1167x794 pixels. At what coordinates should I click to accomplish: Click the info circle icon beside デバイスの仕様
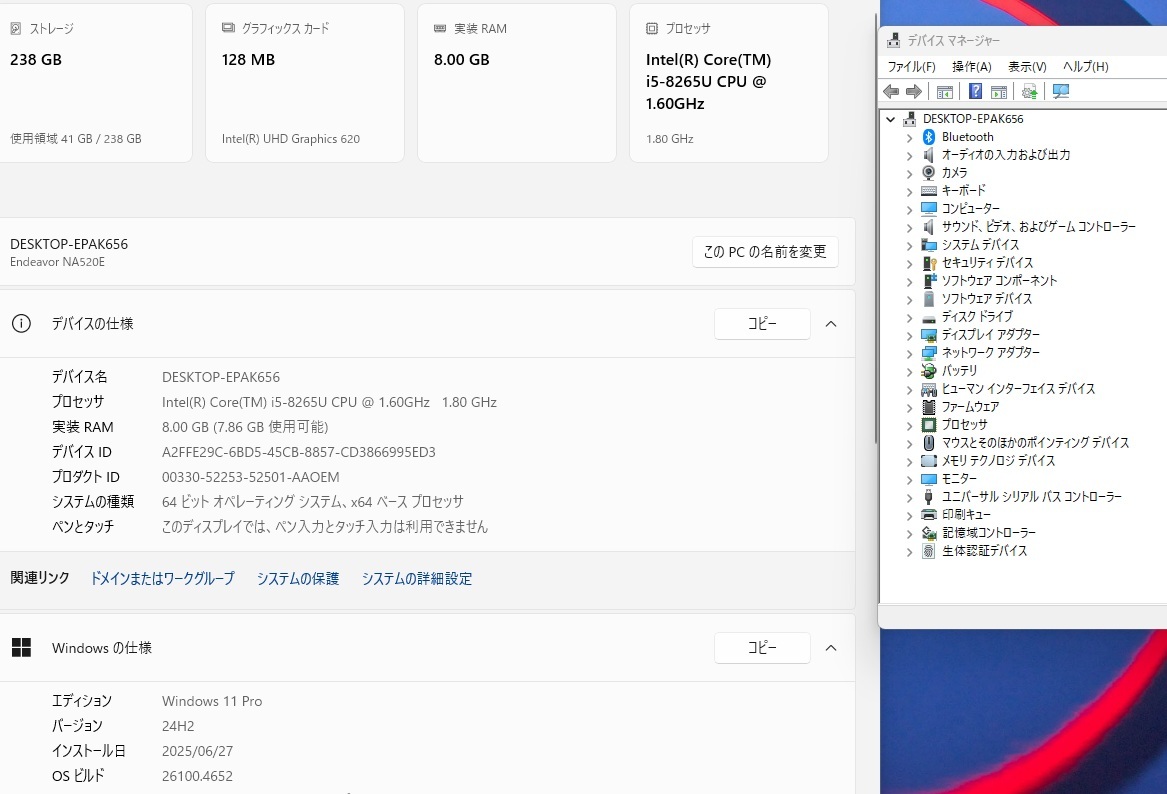(x=22, y=324)
